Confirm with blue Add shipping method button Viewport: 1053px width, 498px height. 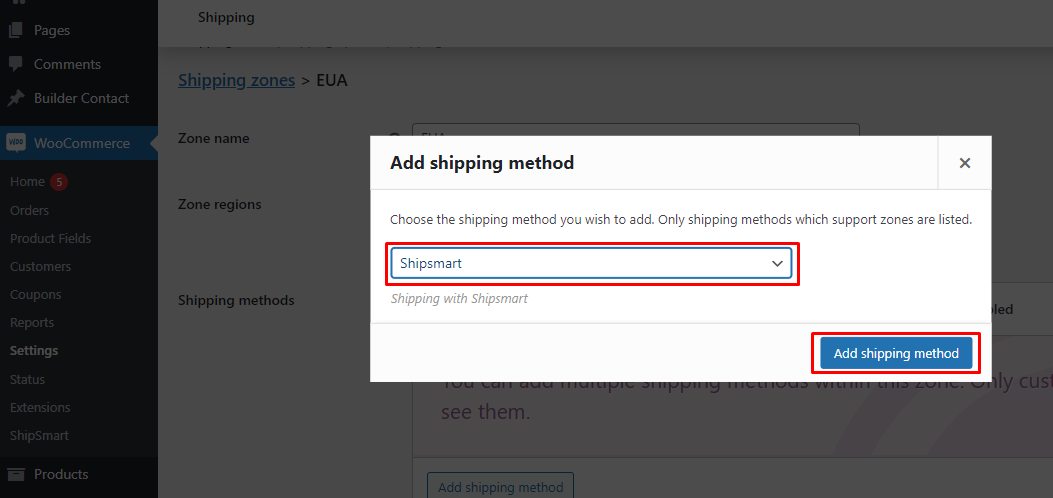point(896,353)
